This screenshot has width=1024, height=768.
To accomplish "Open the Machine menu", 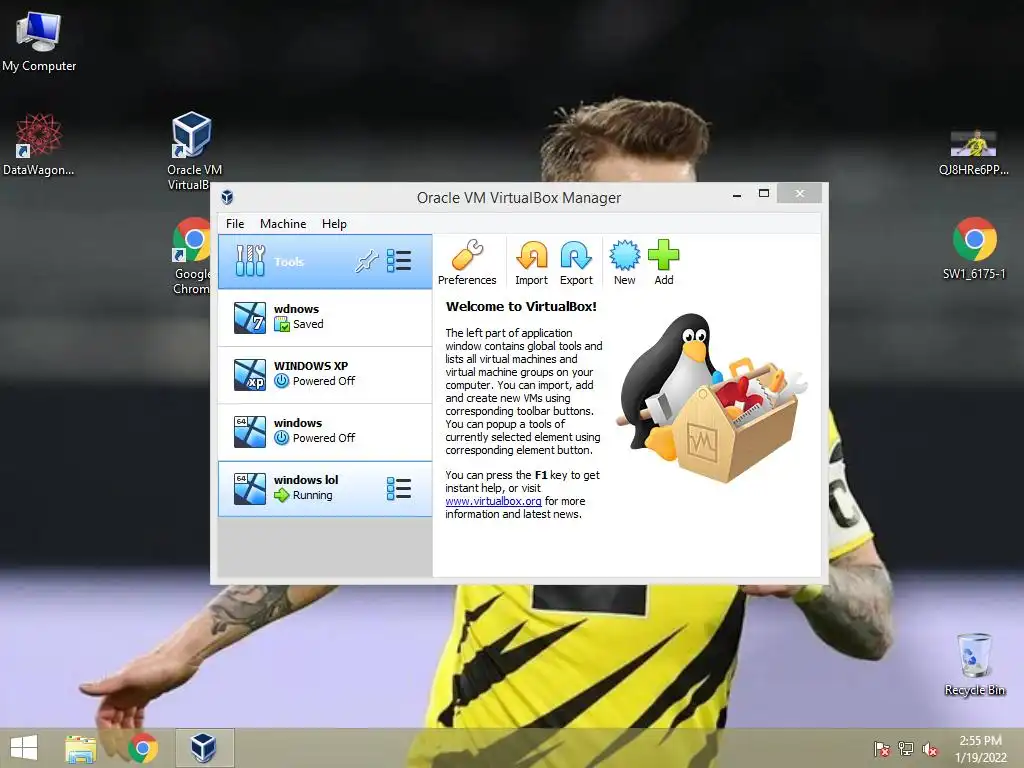I will (283, 223).
